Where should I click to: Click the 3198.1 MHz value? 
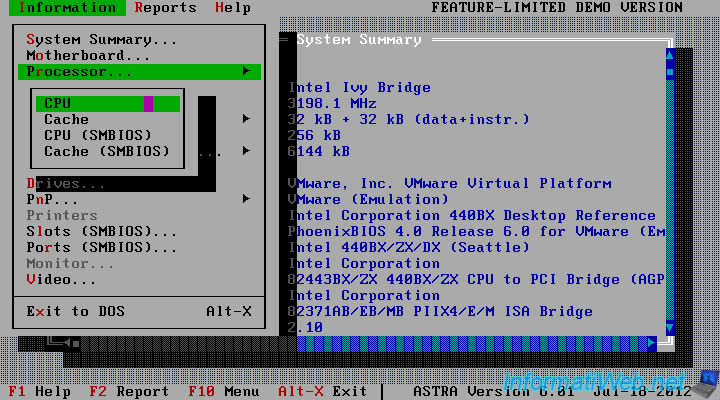(x=332, y=104)
